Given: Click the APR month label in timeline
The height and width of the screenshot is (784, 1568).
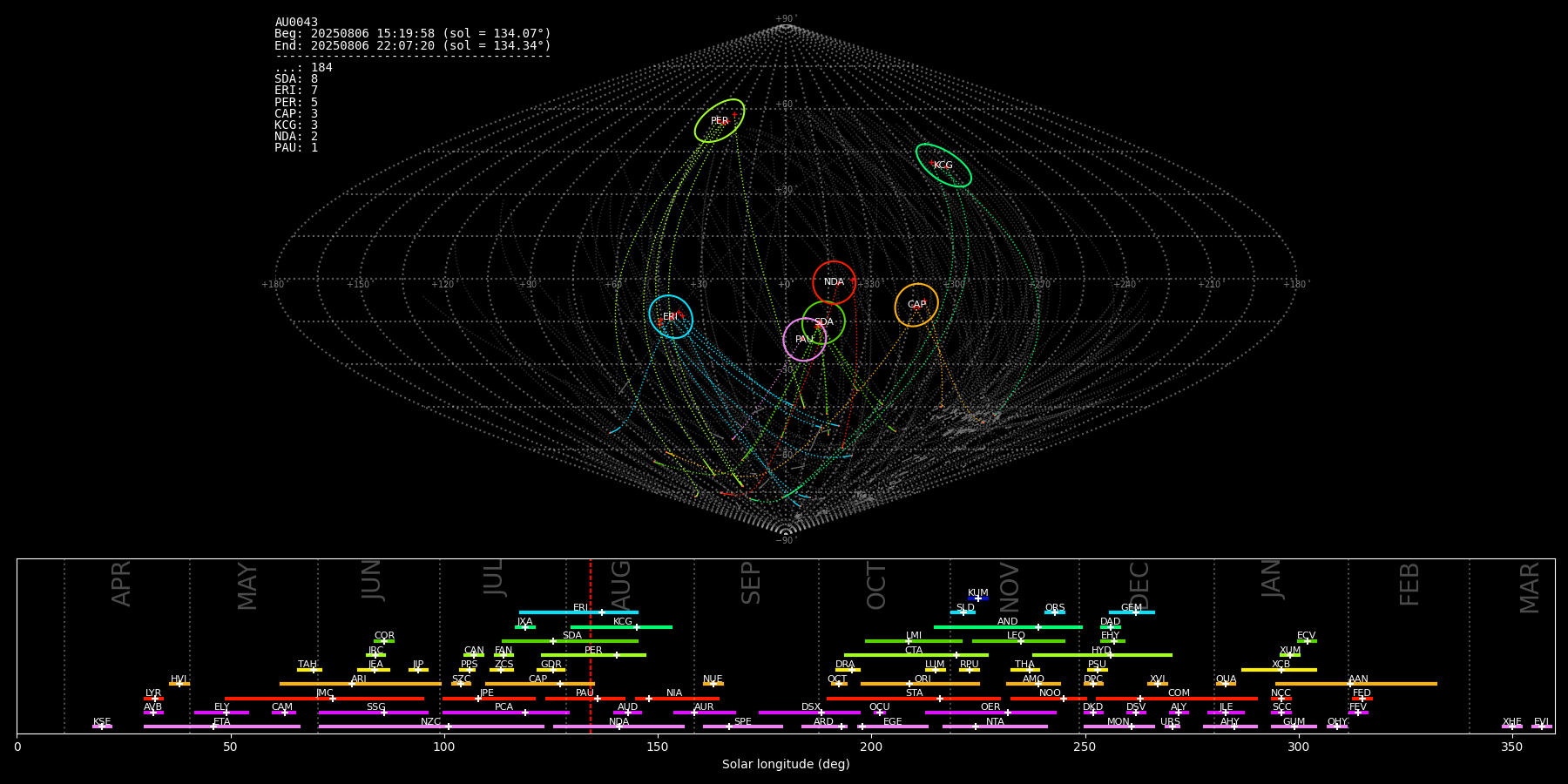Looking at the screenshot, I should point(121,585).
